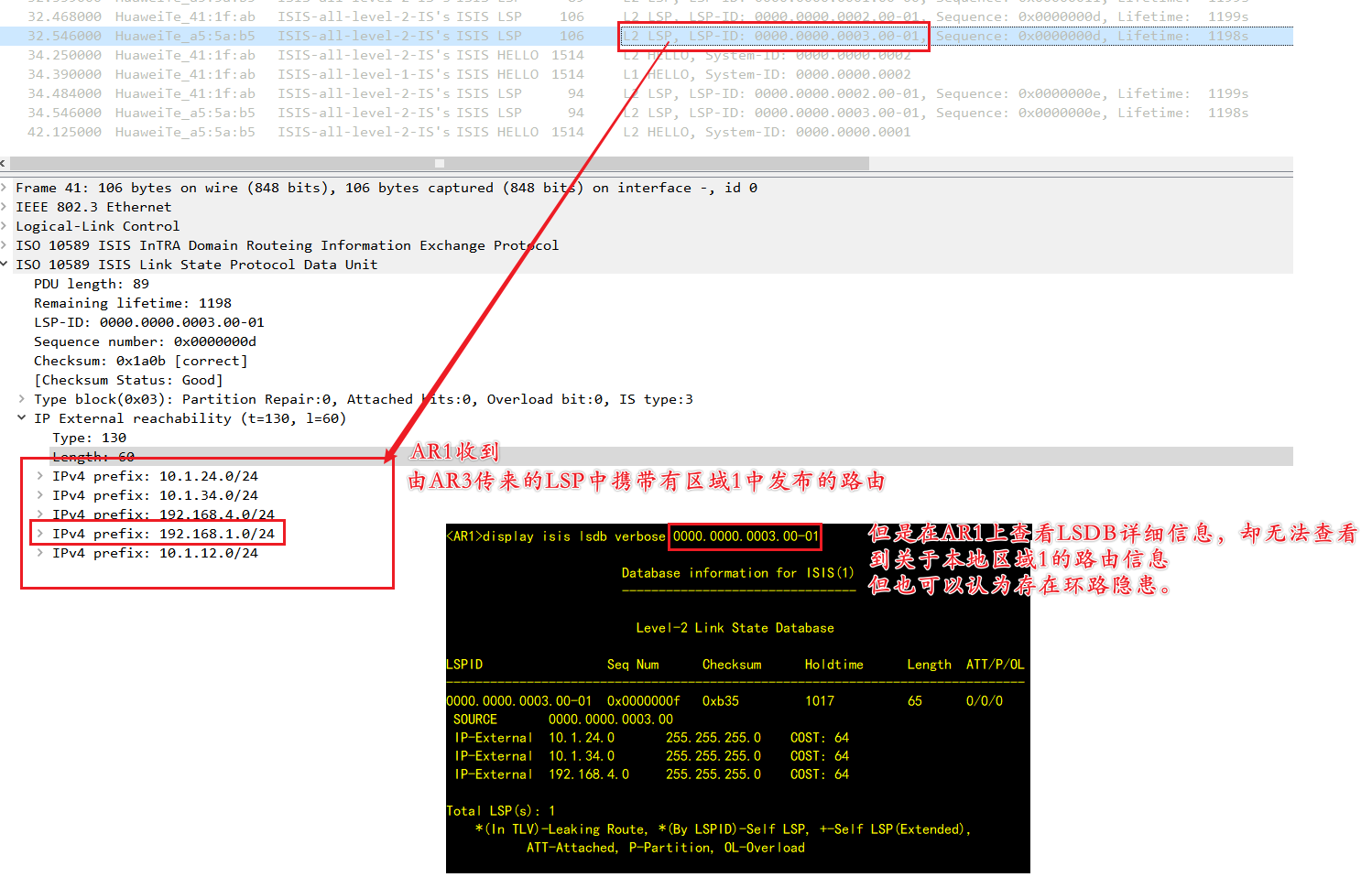Select the 'Length: 60' field
This screenshot has height=877, width=1372.
[93, 457]
